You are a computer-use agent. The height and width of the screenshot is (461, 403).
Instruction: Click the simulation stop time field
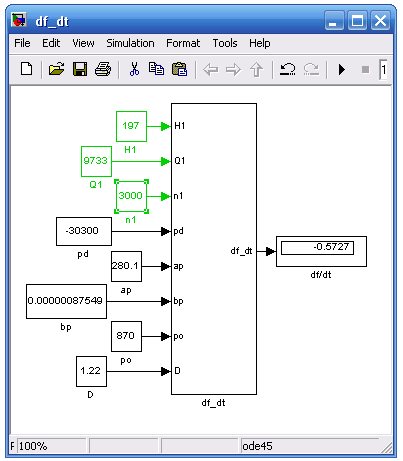[x=383, y=70]
